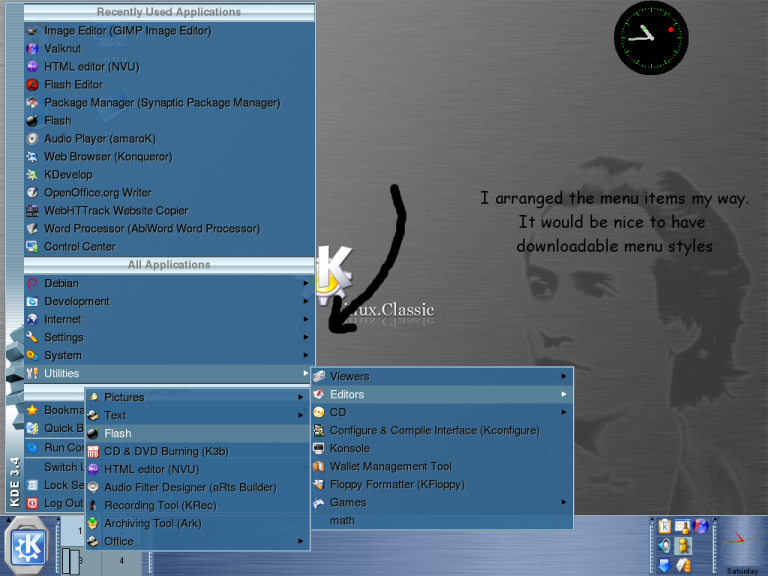Click Run Command entry
The height and width of the screenshot is (576, 768).
coord(55,447)
